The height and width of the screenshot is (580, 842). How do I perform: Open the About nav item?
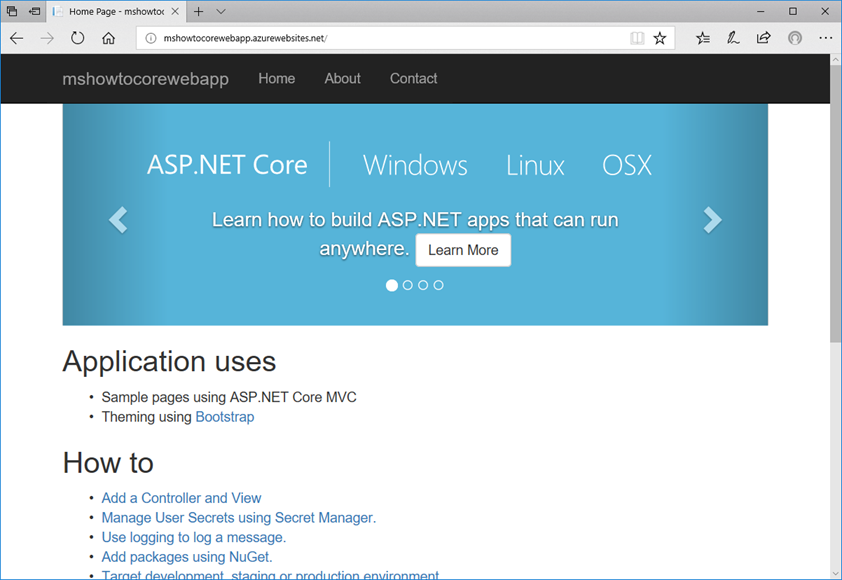343,78
